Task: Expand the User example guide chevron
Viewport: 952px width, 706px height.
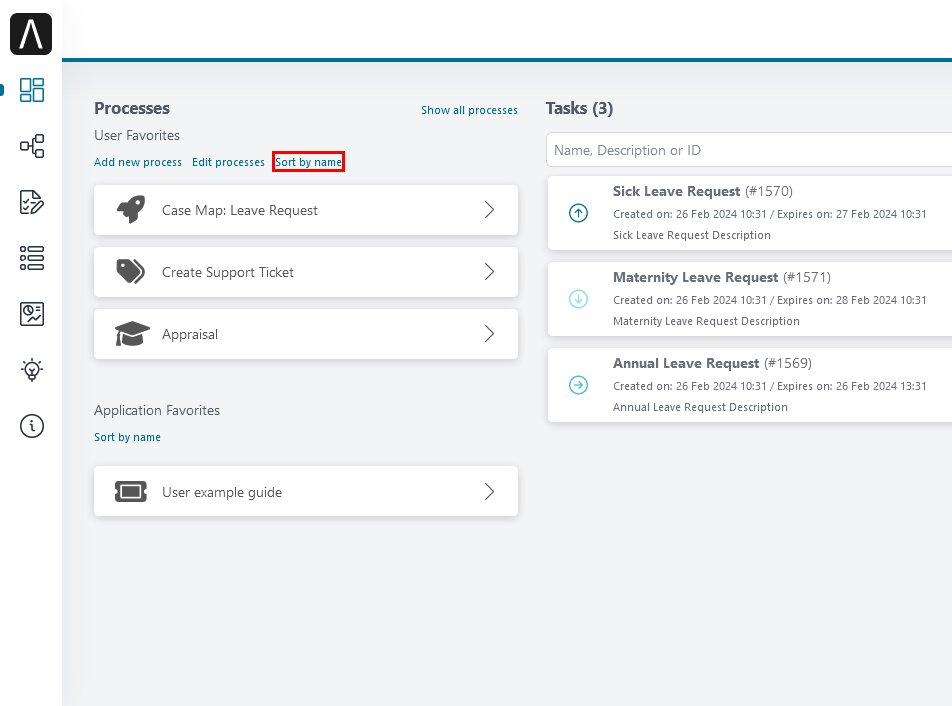Action: point(489,491)
